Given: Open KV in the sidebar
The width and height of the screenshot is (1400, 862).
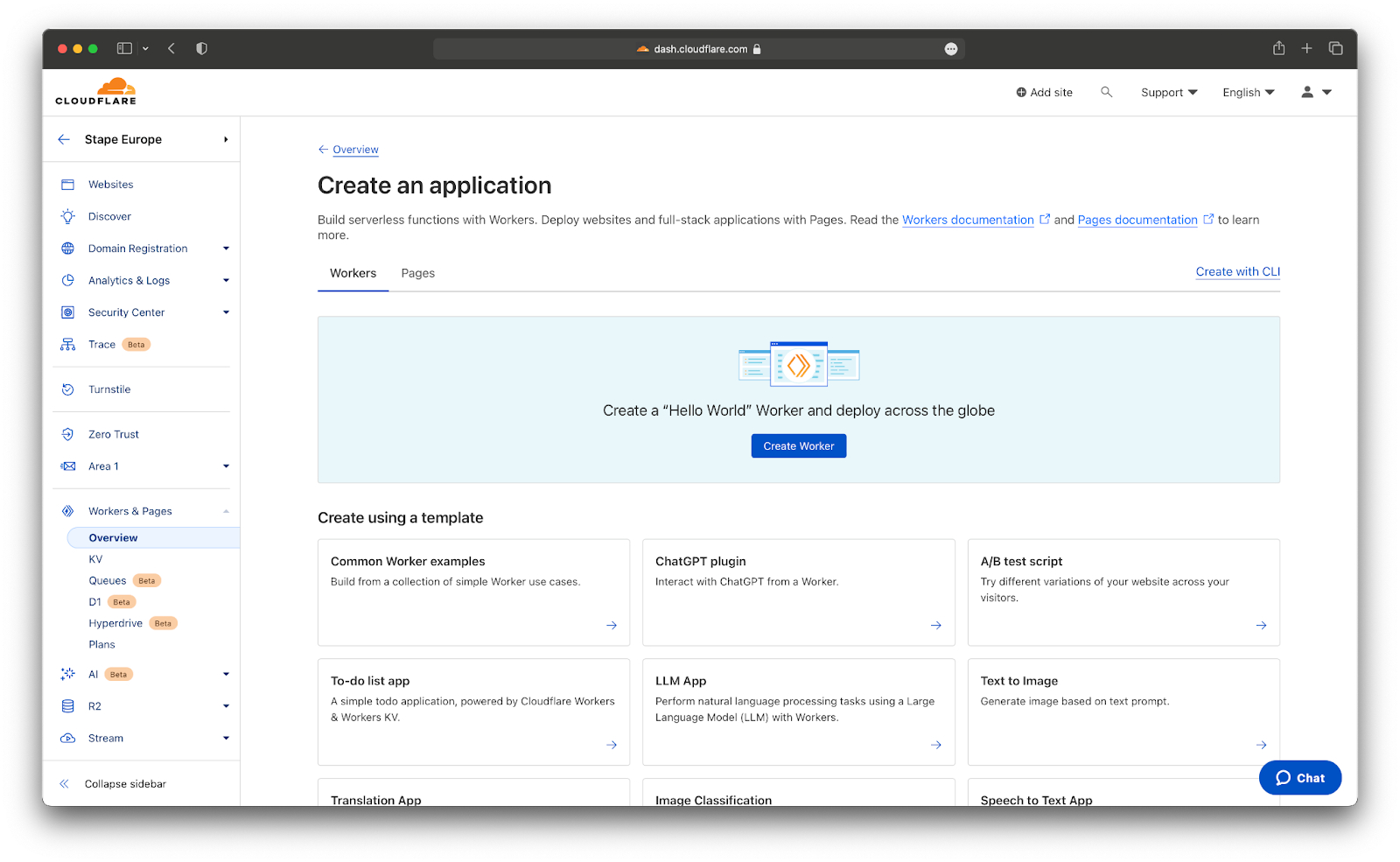Looking at the screenshot, I should point(95,559).
